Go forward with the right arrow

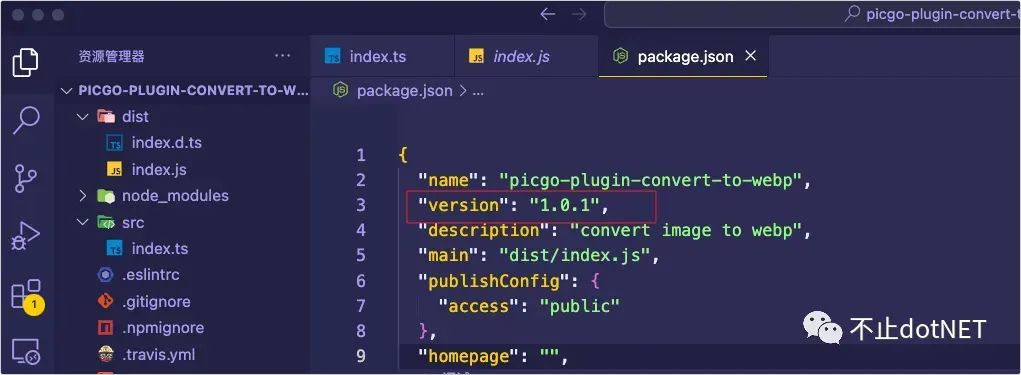tap(579, 14)
